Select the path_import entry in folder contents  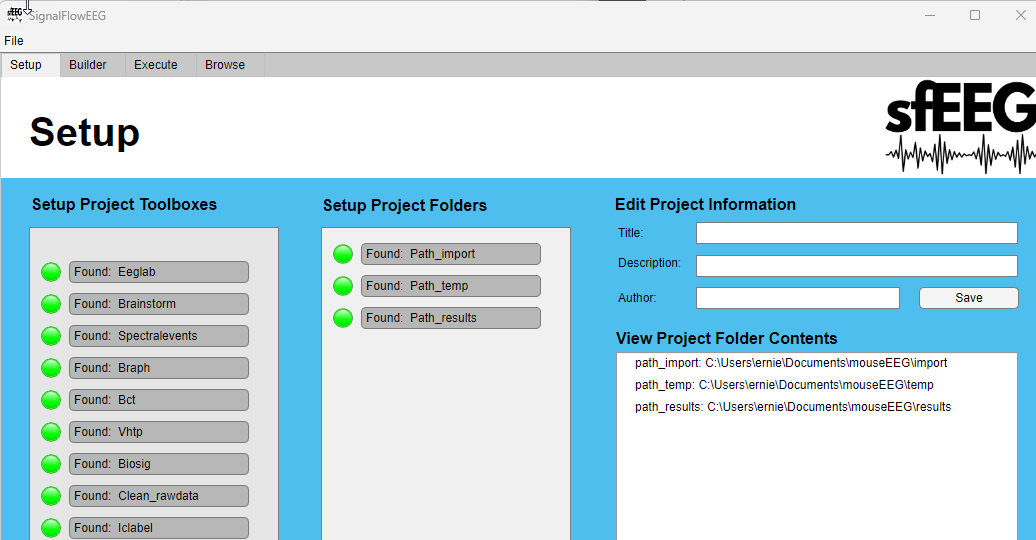790,363
